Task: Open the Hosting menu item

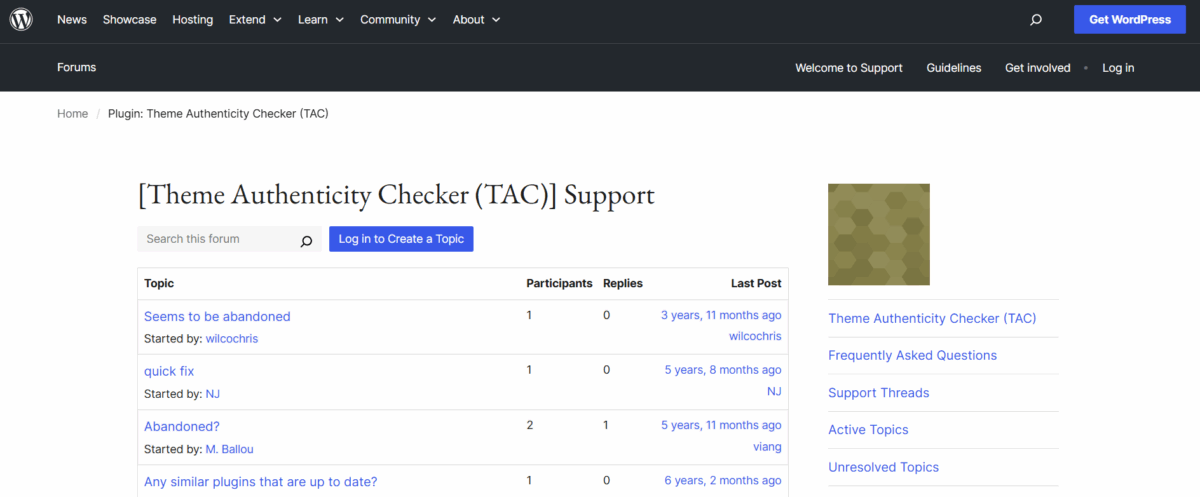Action: click(x=192, y=19)
